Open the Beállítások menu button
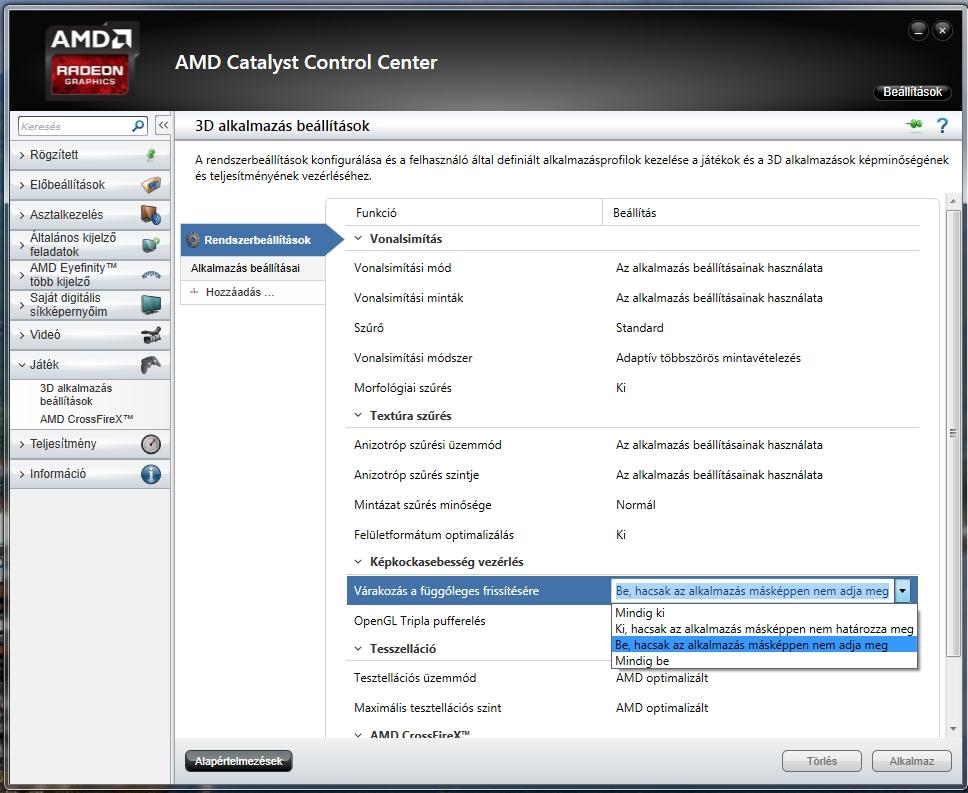968x793 pixels. tap(912, 92)
